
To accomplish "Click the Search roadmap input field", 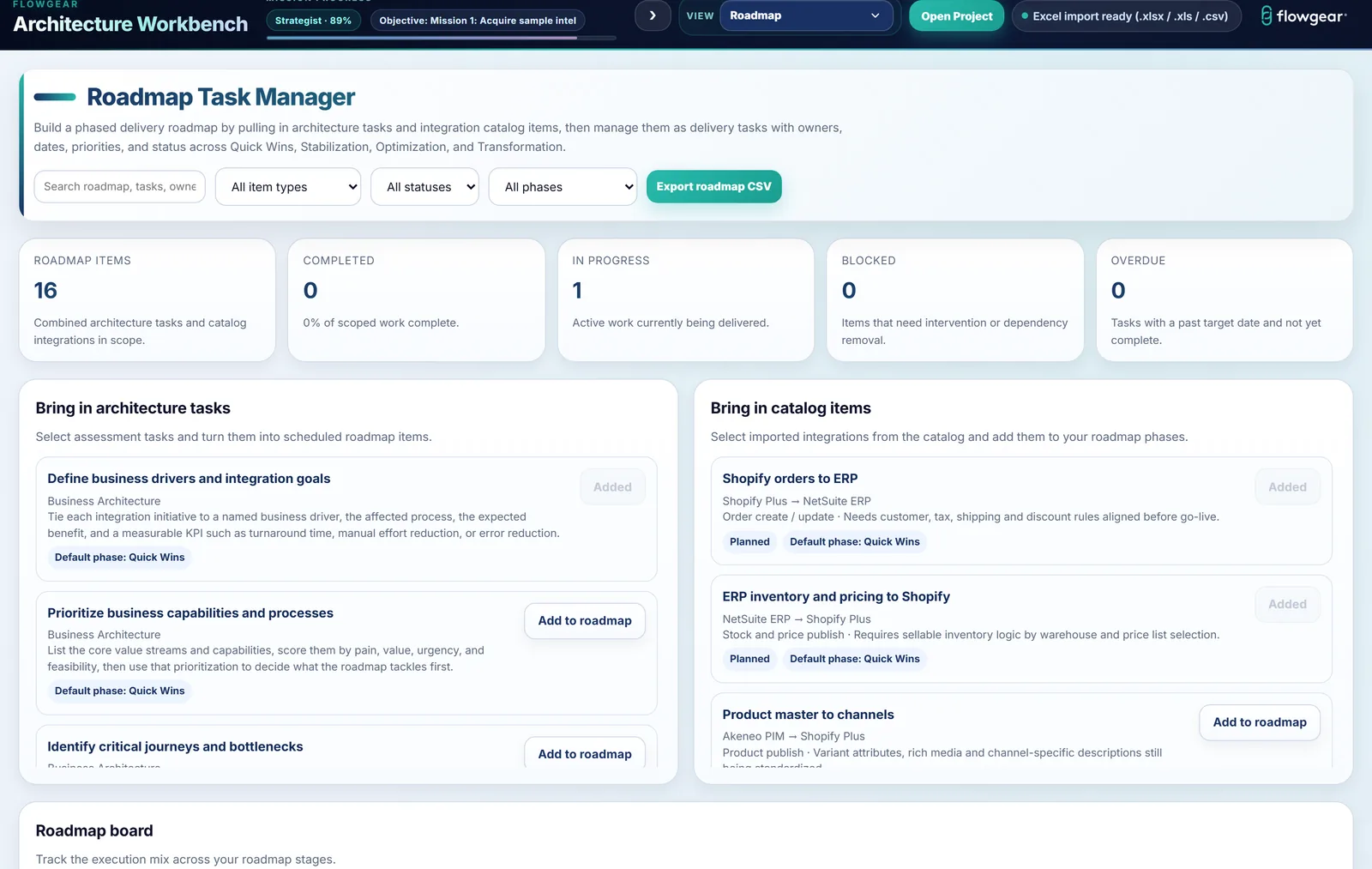I will [x=119, y=186].
